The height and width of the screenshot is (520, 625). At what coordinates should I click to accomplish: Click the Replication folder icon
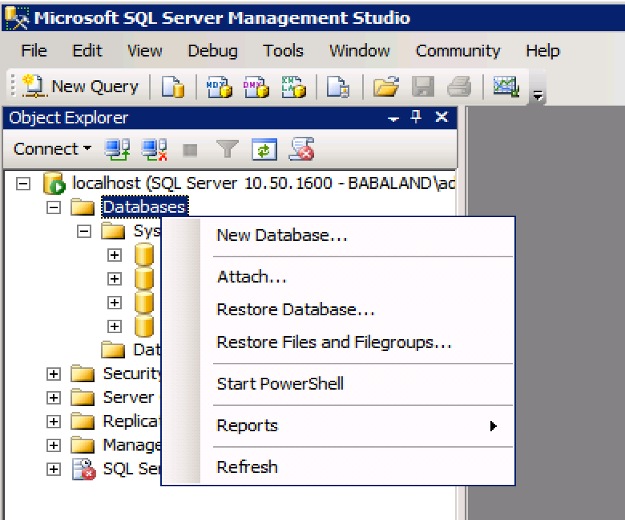(x=83, y=422)
